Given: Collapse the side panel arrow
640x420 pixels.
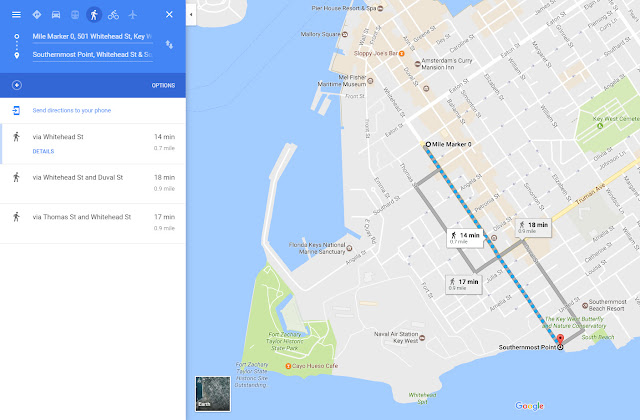Looking at the screenshot, I should pyautogui.click(x=191, y=15).
